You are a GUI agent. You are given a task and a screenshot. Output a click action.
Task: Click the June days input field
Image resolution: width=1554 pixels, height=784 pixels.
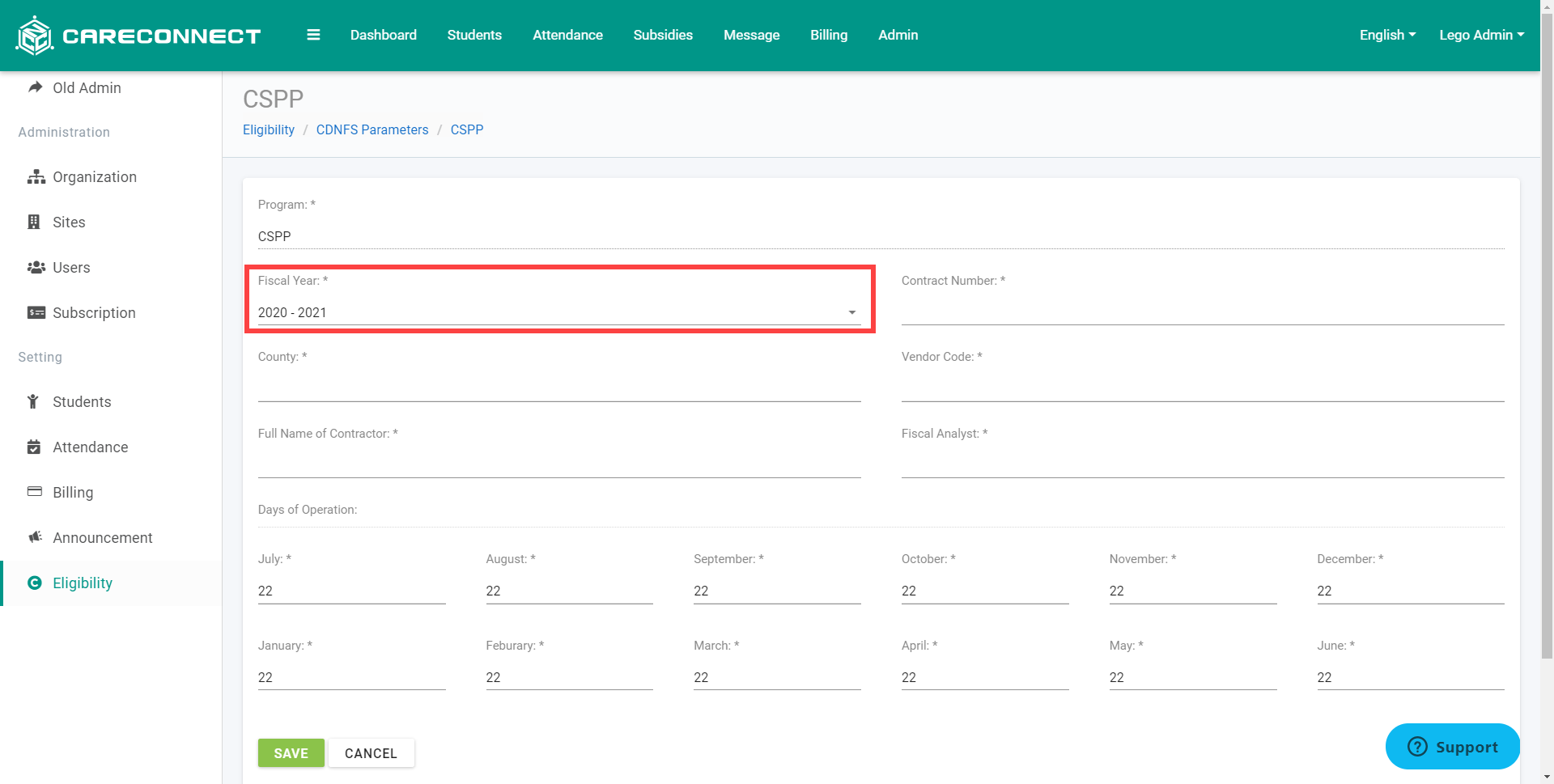[1411, 677]
